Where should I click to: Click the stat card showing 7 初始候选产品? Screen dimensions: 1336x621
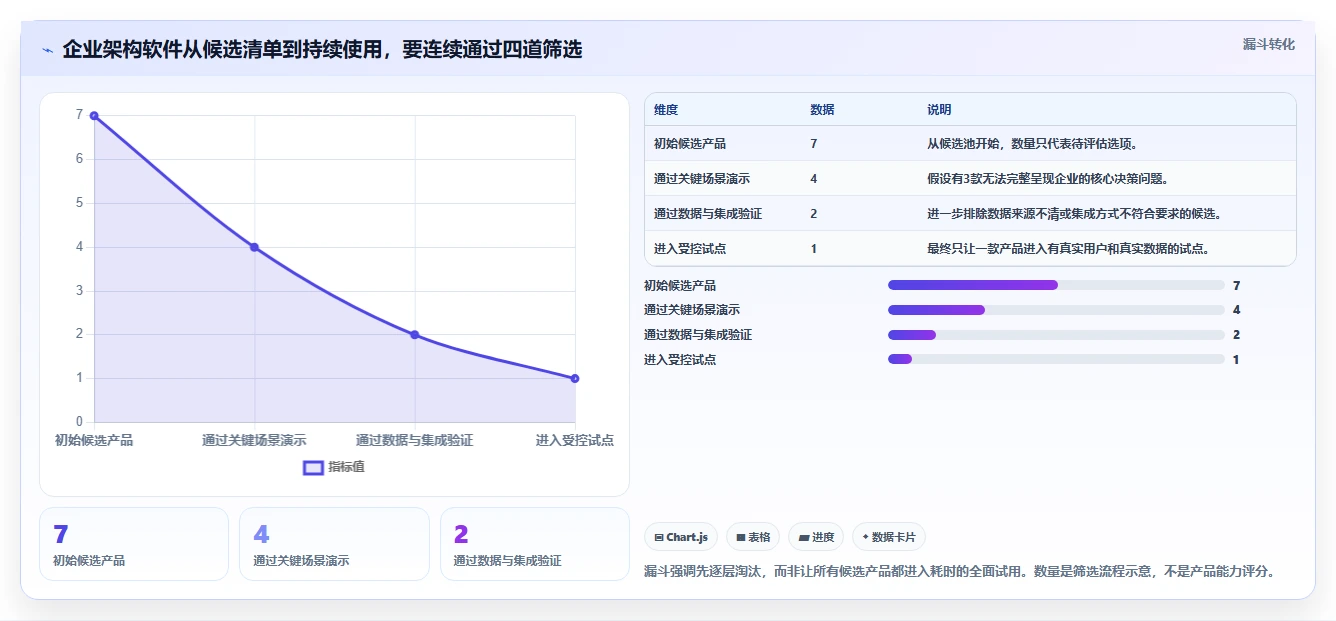[134, 544]
